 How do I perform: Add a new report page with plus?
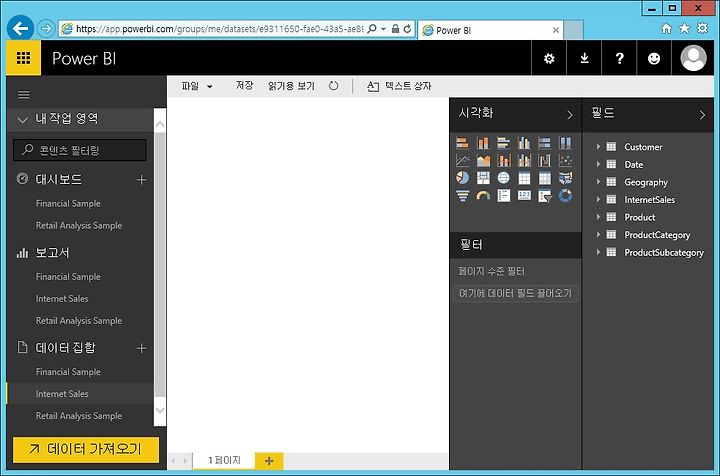pyautogui.click(x=269, y=461)
